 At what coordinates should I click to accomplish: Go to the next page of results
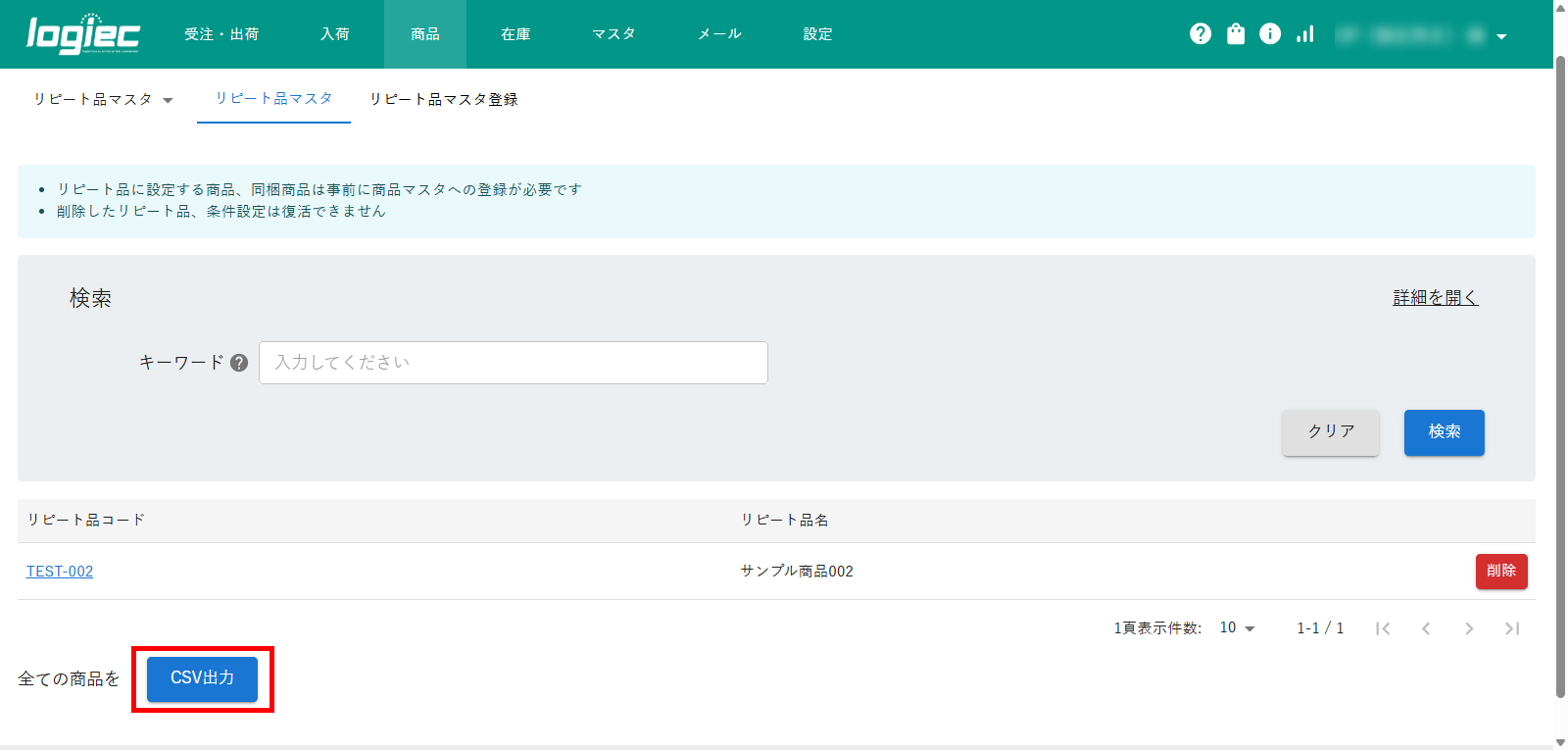coord(1469,628)
